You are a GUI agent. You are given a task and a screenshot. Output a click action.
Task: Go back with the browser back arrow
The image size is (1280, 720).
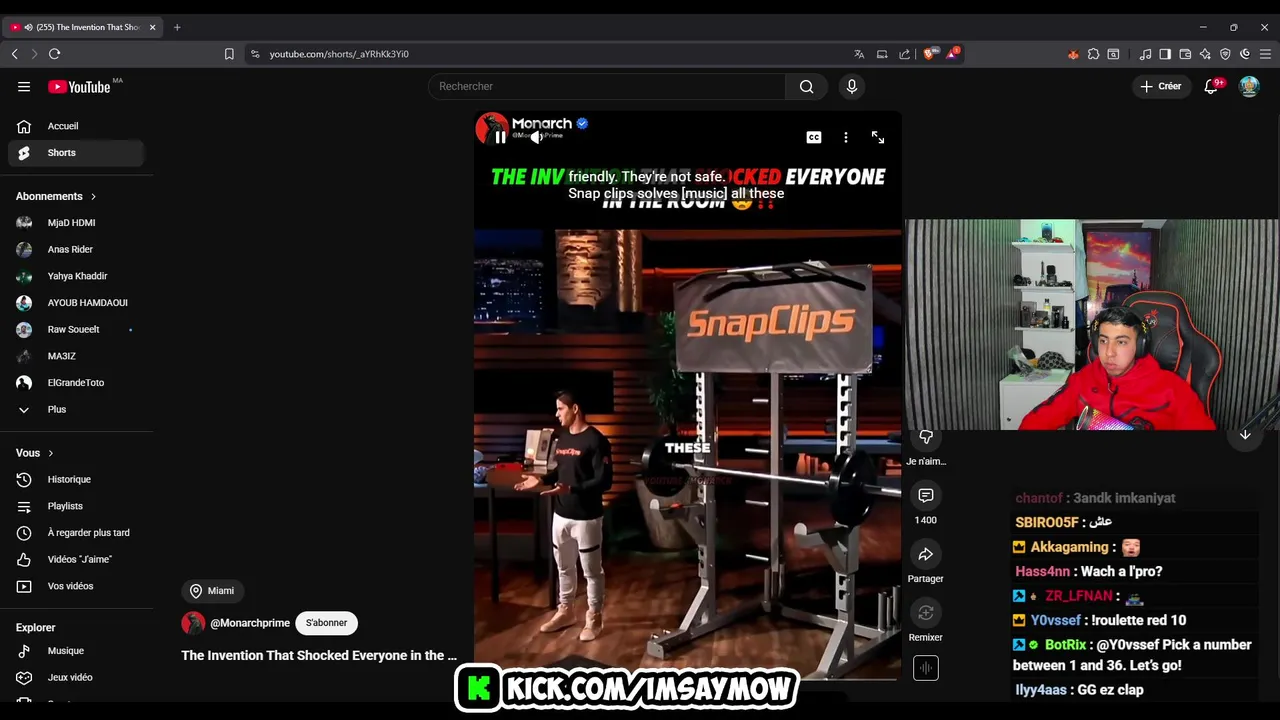point(14,54)
